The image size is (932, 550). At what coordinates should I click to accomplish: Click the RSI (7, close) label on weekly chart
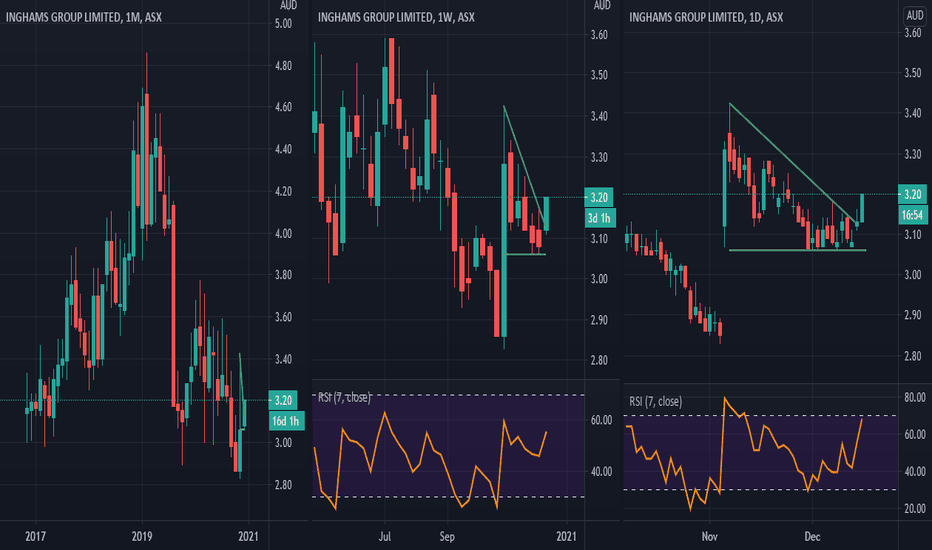(344, 397)
